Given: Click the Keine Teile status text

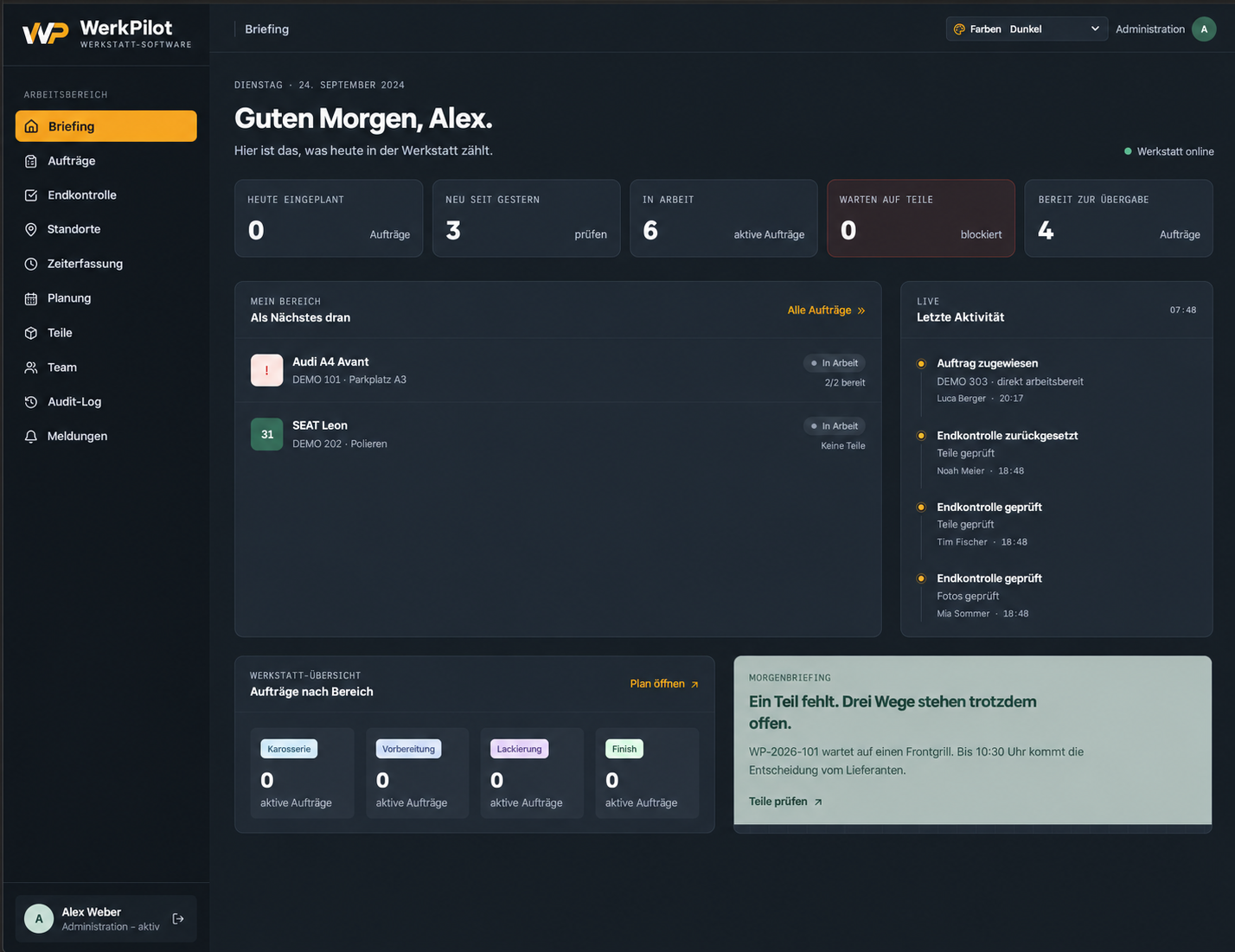Looking at the screenshot, I should (x=843, y=446).
